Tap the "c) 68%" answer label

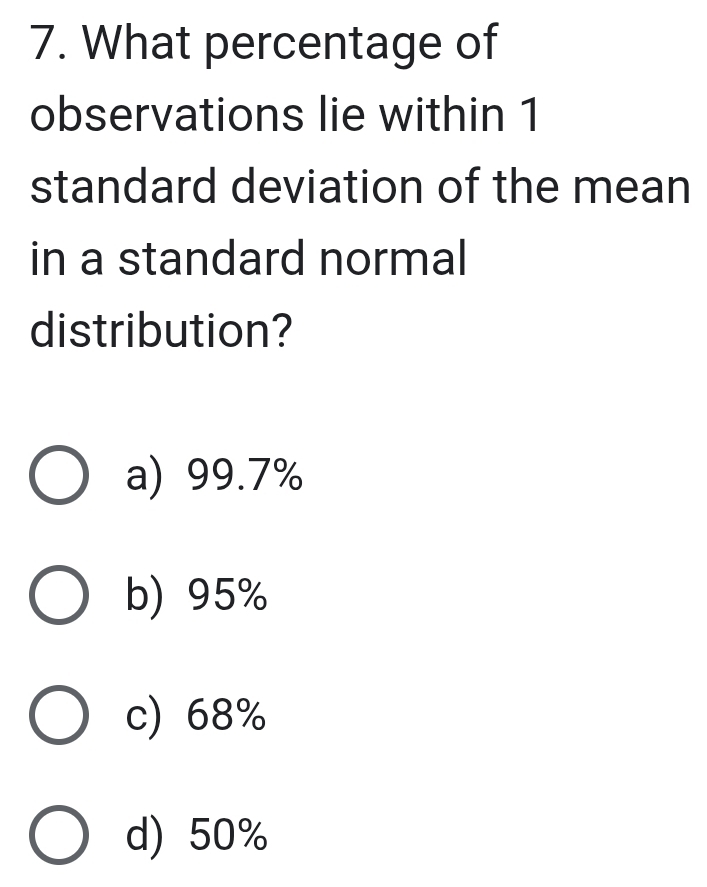[196, 717]
